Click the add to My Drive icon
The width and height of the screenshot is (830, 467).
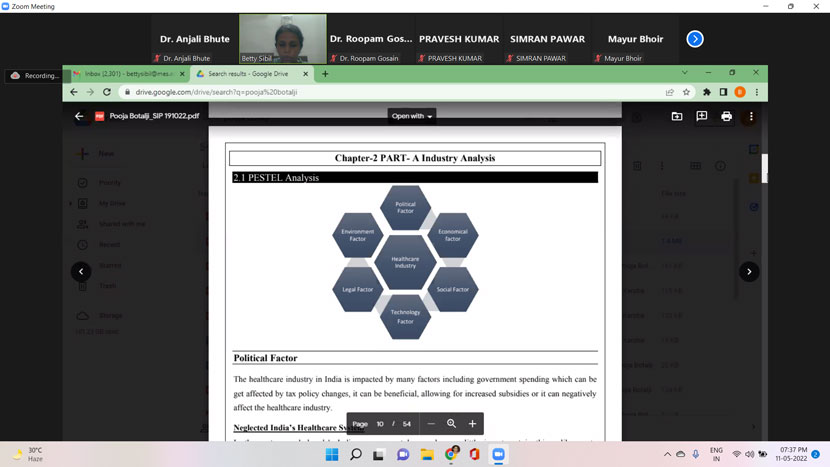(x=676, y=116)
